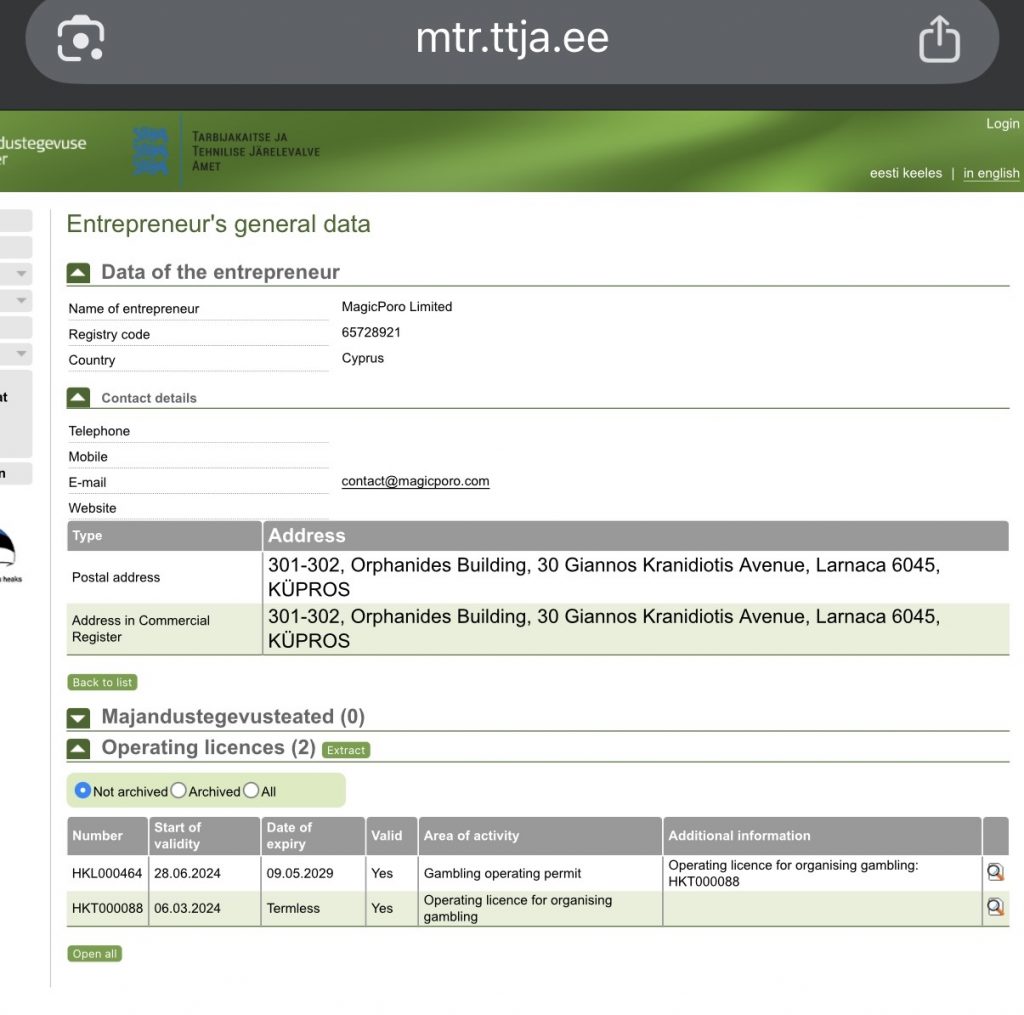Collapse the Contact details section
Viewport: 1024px width, 1015px height.
pyautogui.click(x=78, y=397)
